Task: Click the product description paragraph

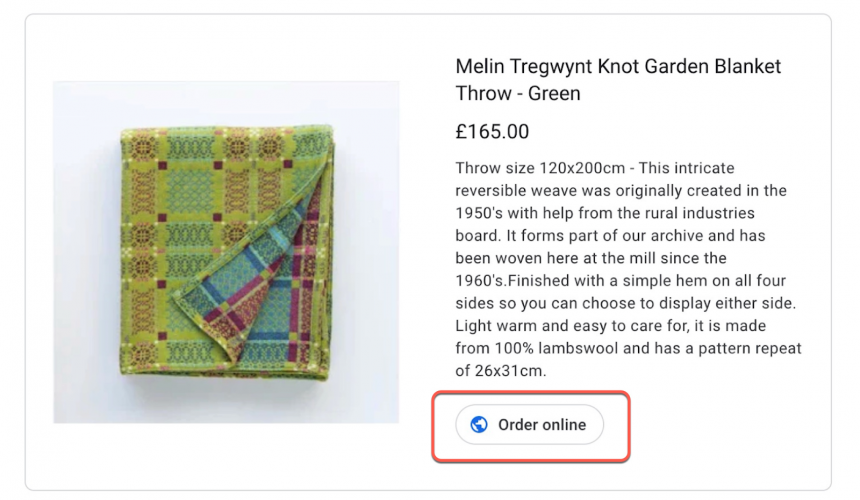Action: coord(628,270)
